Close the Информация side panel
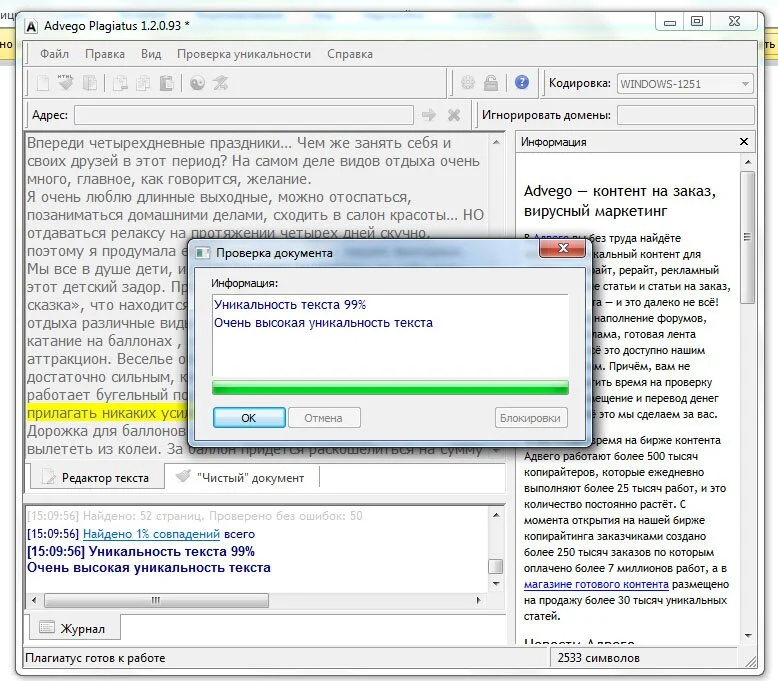The image size is (778, 681). coord(744,142)
